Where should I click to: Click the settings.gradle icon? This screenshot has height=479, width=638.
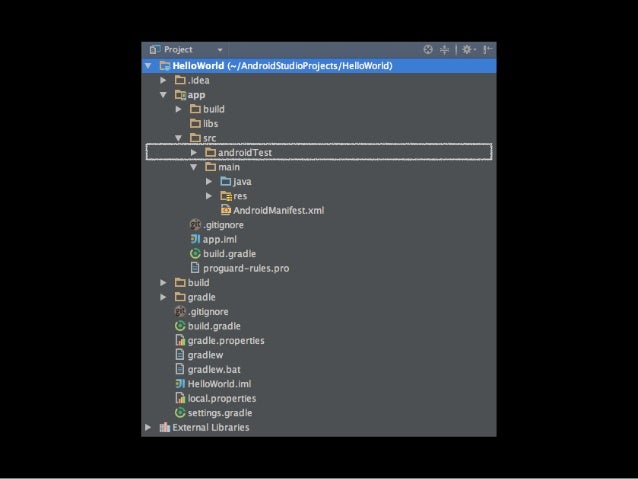pyautogui.click(x=180, y=413)
